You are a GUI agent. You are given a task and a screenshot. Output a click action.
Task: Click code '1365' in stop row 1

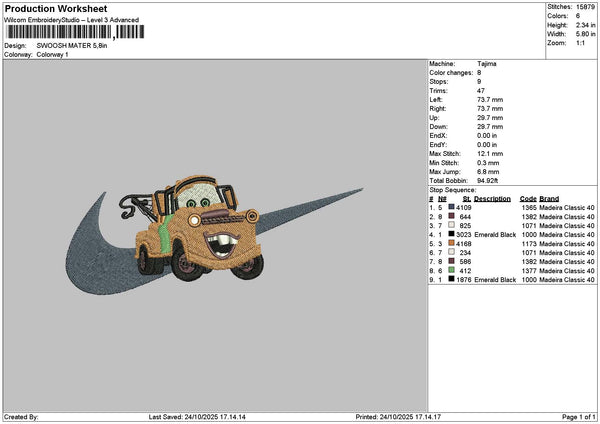click(529, 207)
